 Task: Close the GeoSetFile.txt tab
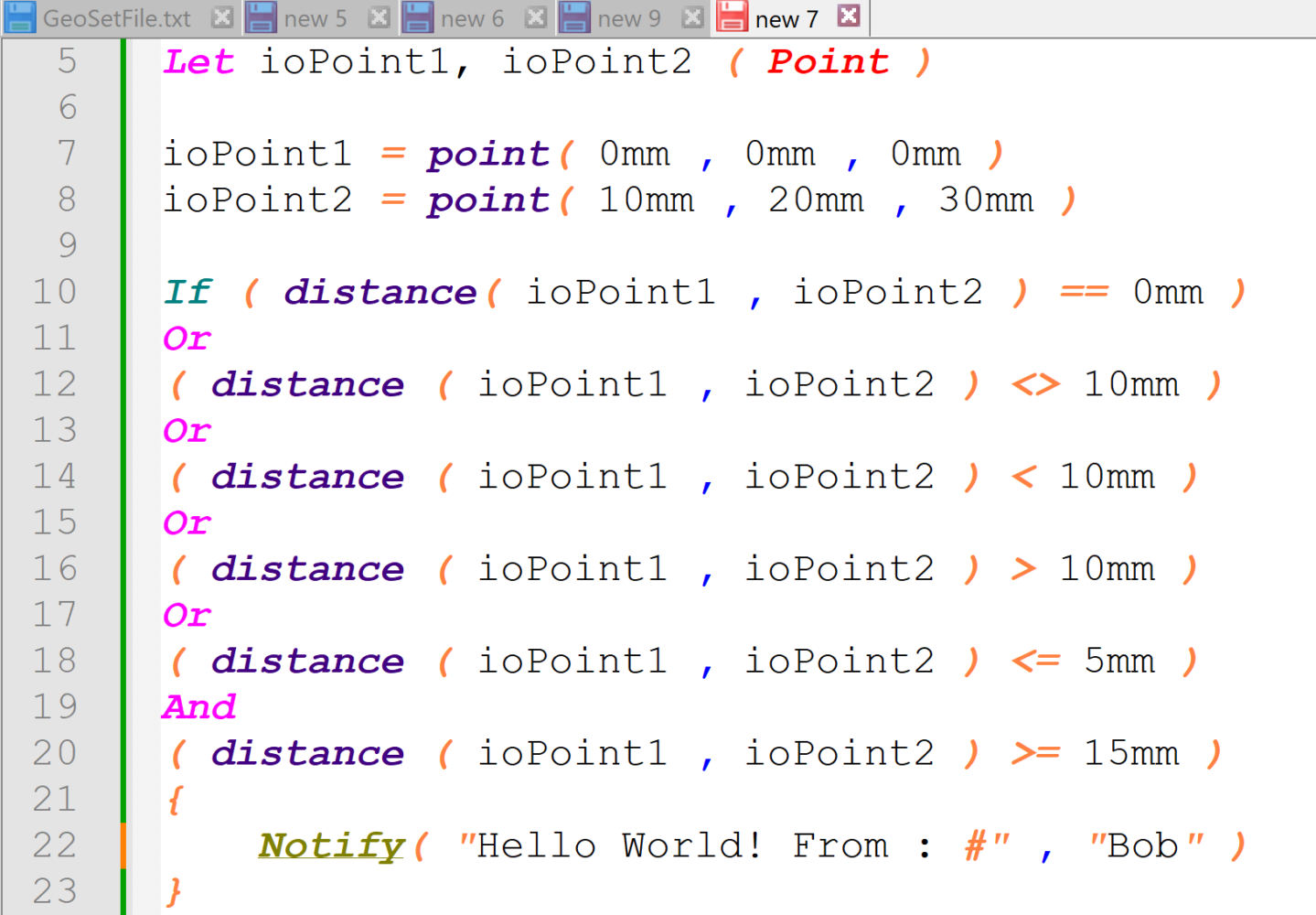(222, 17)
